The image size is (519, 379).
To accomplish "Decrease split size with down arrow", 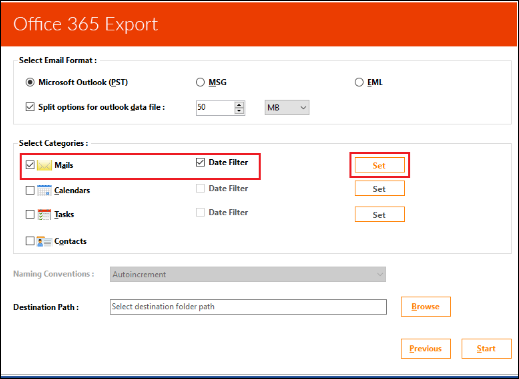I will click(x=239, y=111).
